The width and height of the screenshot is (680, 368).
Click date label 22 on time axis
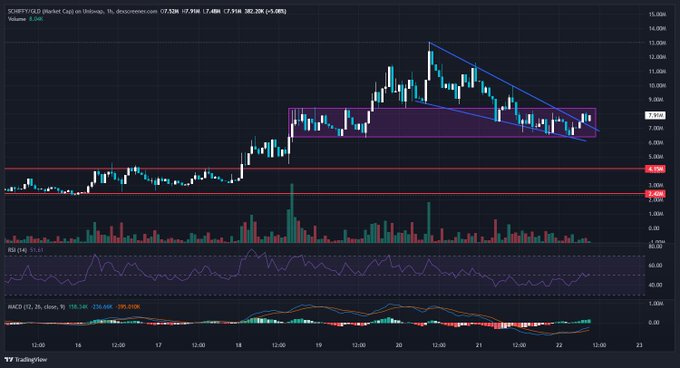(x=559, y=345)
